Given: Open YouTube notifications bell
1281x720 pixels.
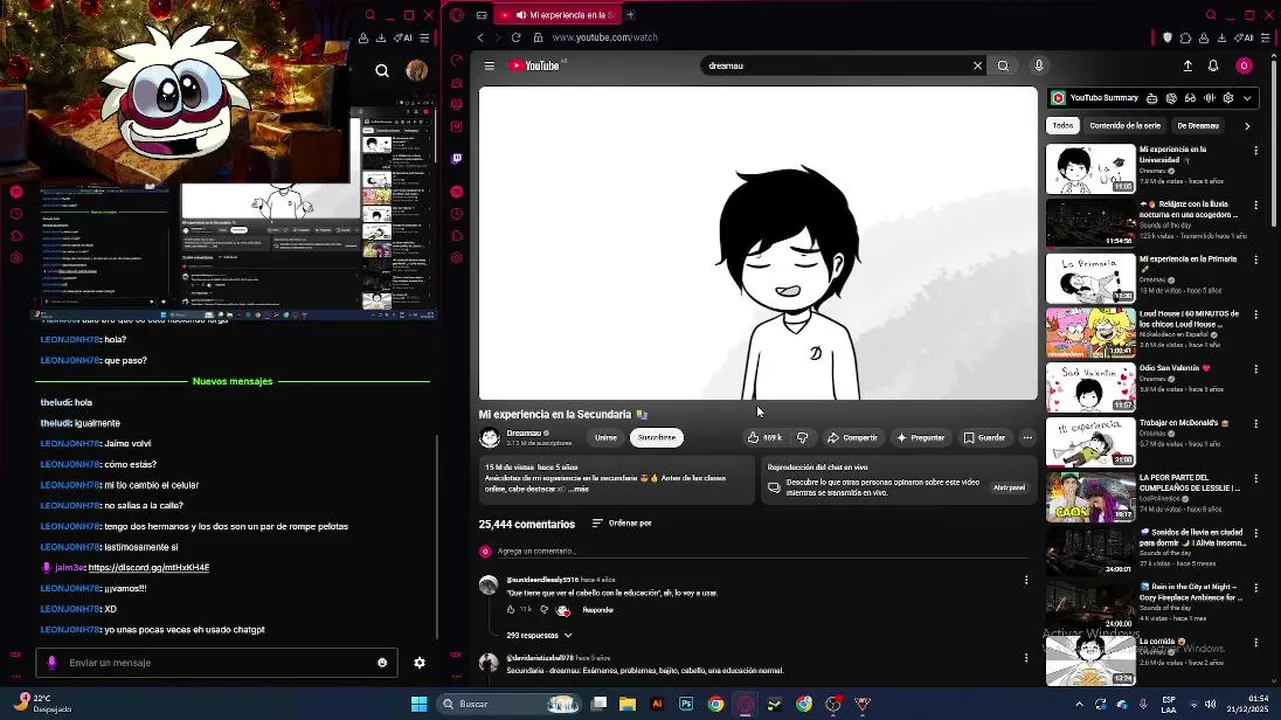Looking at the screenshot, I should pos(1213,66).
